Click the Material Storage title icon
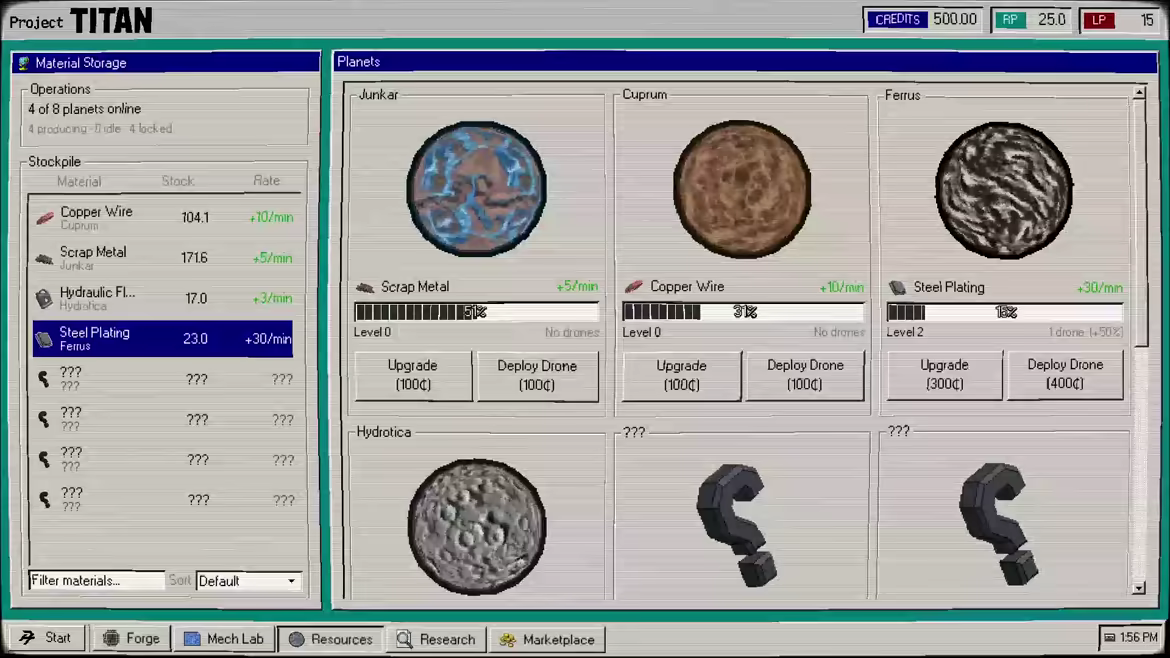1170x658 pixels. click(24, 63)
